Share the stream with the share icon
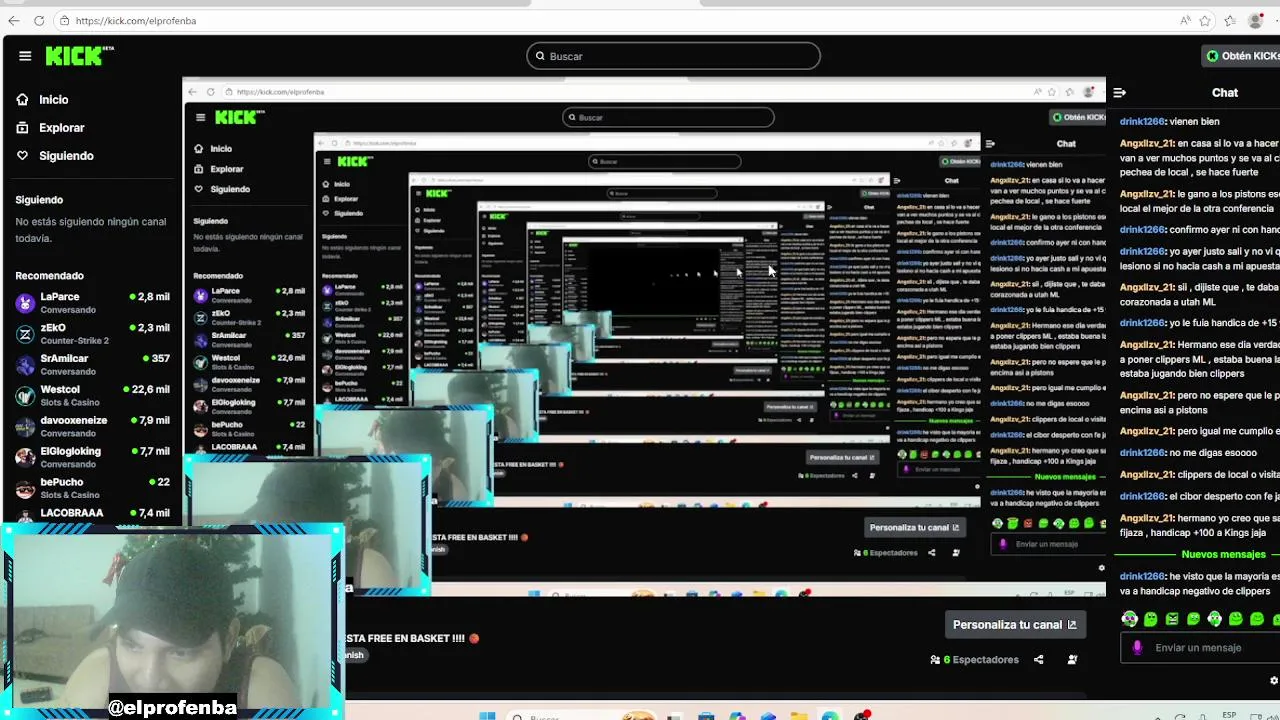This screenshot has width=1280, height=720. 1038,660
